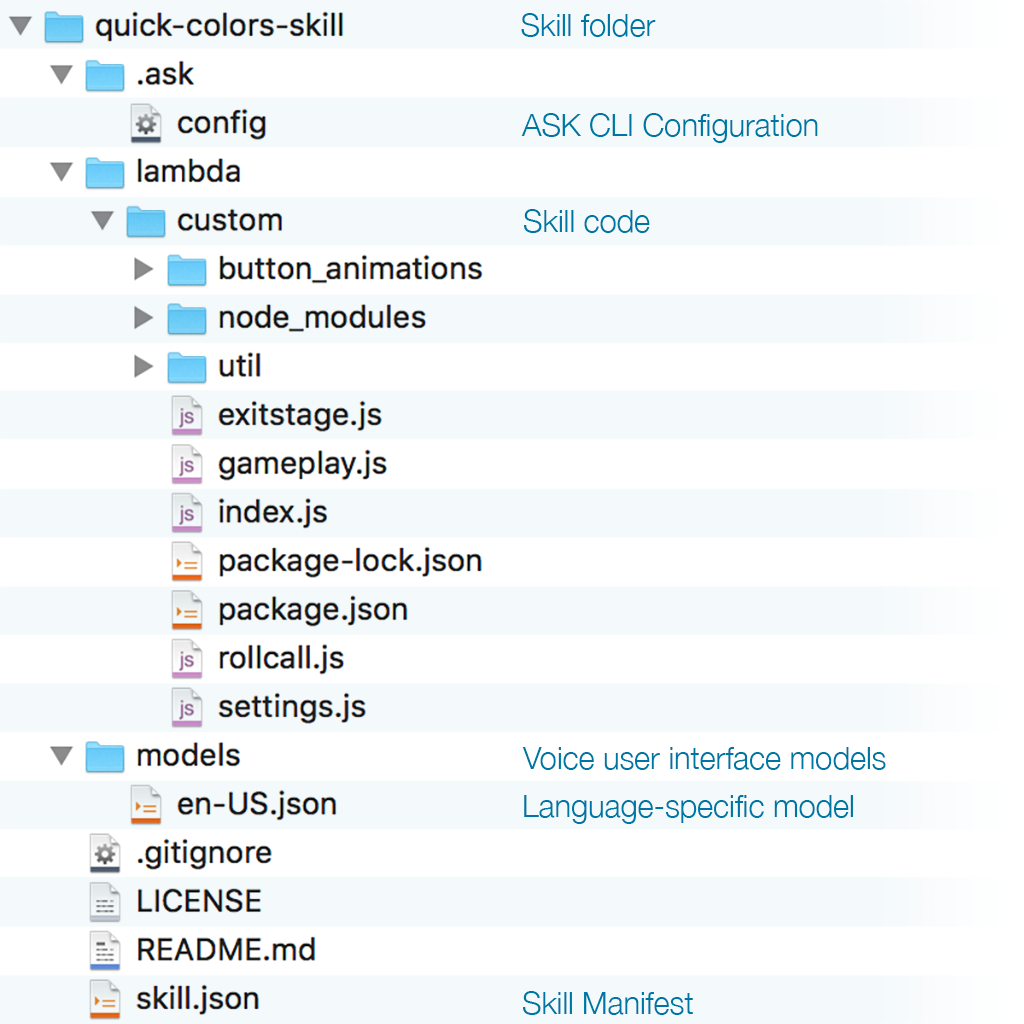Image resolution: width=1024 pixels, height=1024 pixels.
Task: Click the LICENSE document icon
Action: click(x=105, y=902)
